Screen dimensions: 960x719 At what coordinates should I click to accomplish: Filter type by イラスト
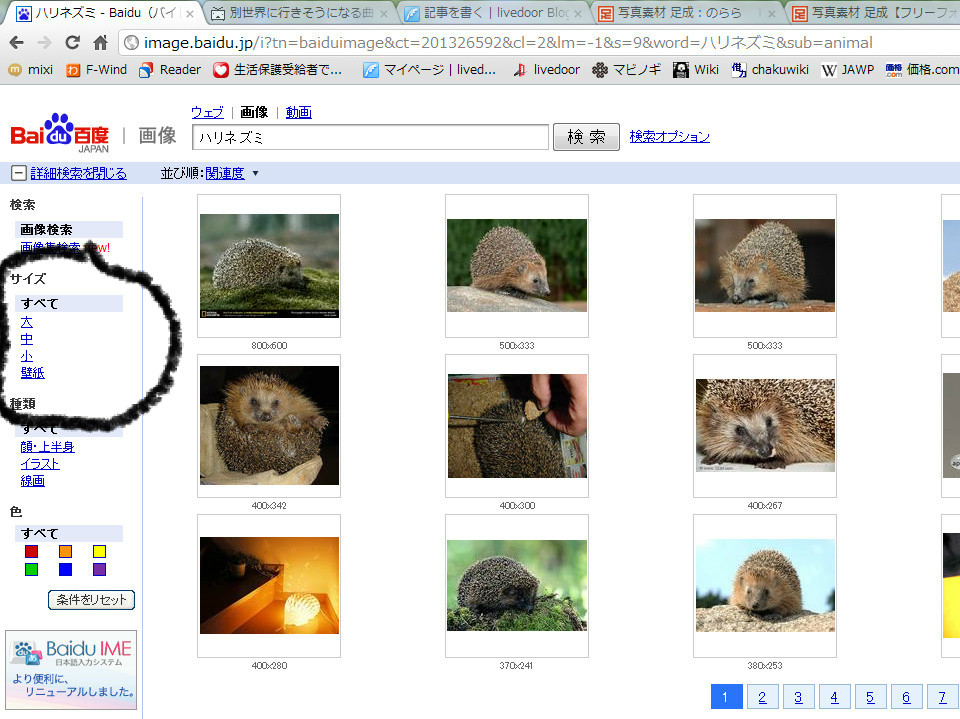(40, 464)
